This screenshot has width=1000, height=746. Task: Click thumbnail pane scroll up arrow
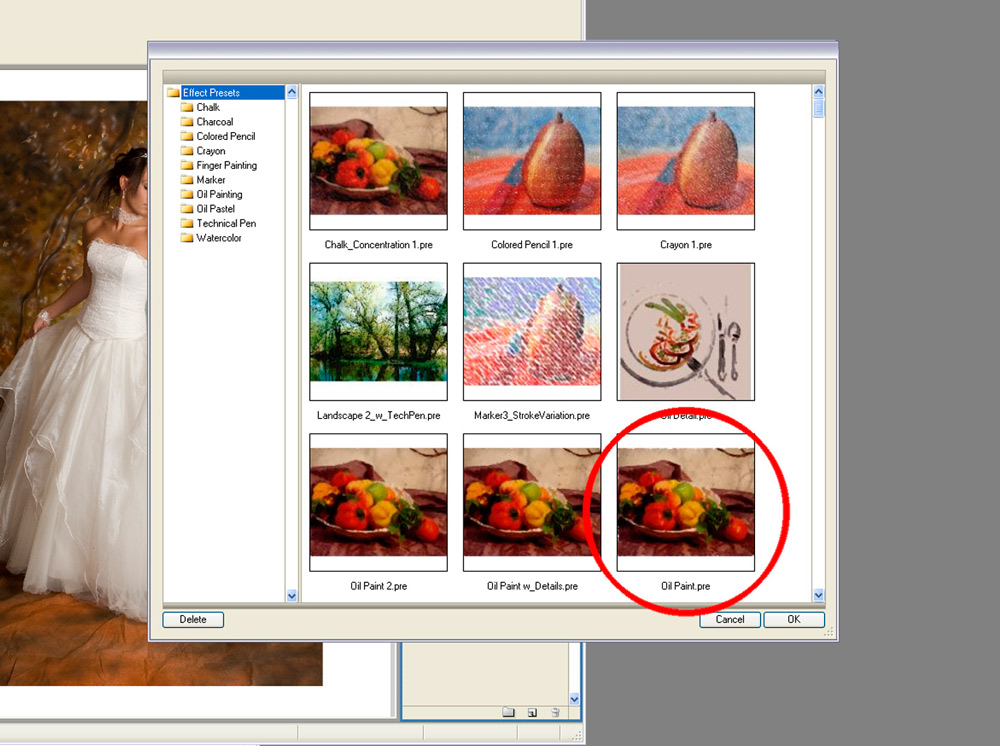click(x=818, y=92)
